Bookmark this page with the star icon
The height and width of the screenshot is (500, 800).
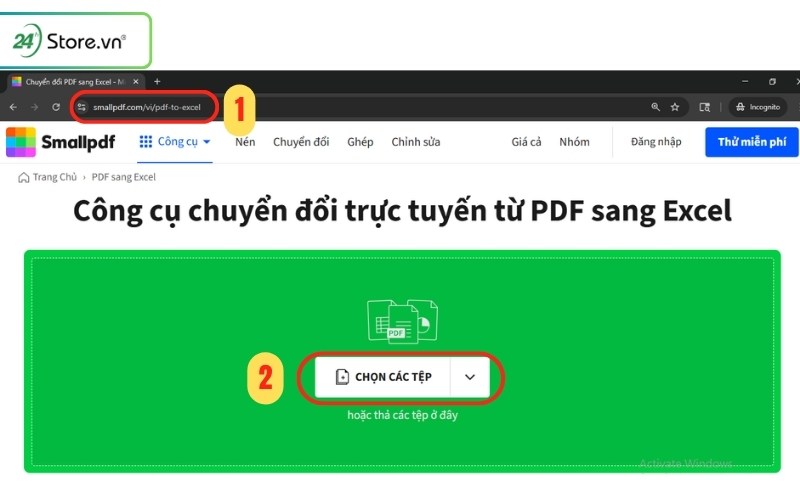point(675,107)
